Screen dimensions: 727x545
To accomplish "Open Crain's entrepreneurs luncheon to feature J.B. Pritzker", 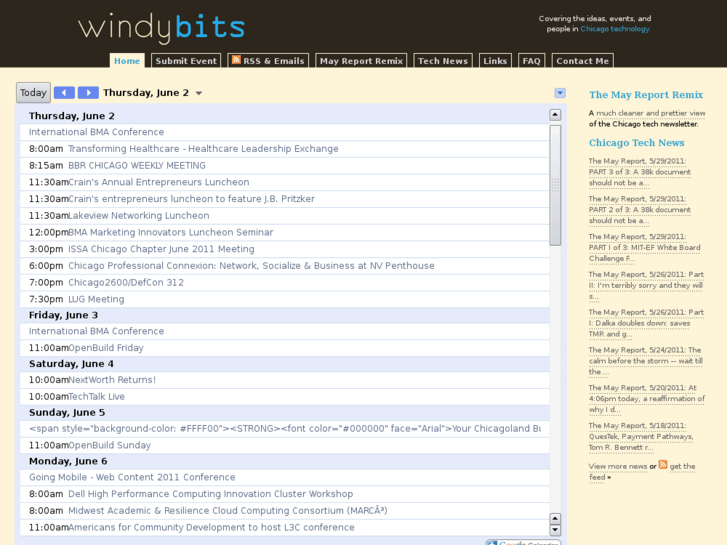I will tap(191, 199).
